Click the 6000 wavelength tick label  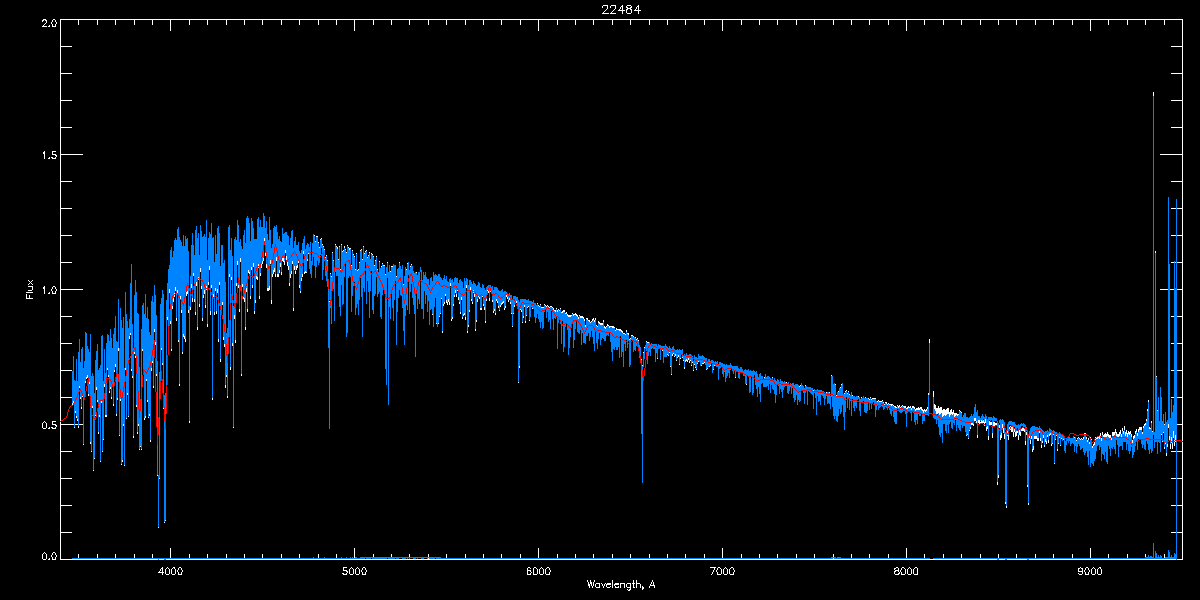tap(538, 572)
